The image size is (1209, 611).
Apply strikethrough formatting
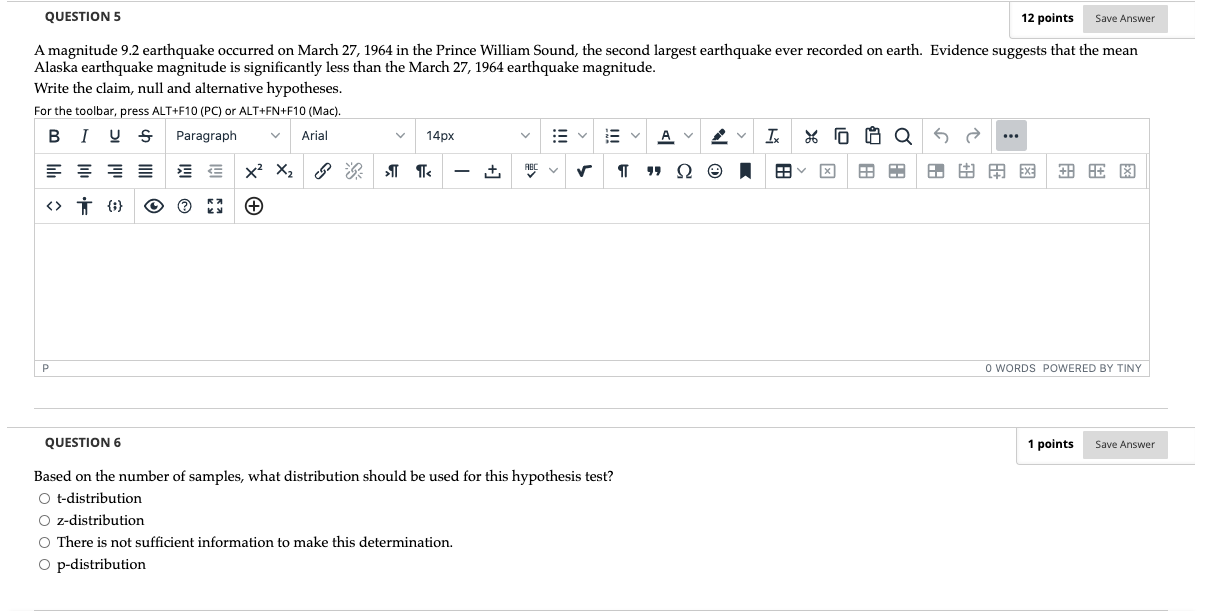(x=147, y=136)
